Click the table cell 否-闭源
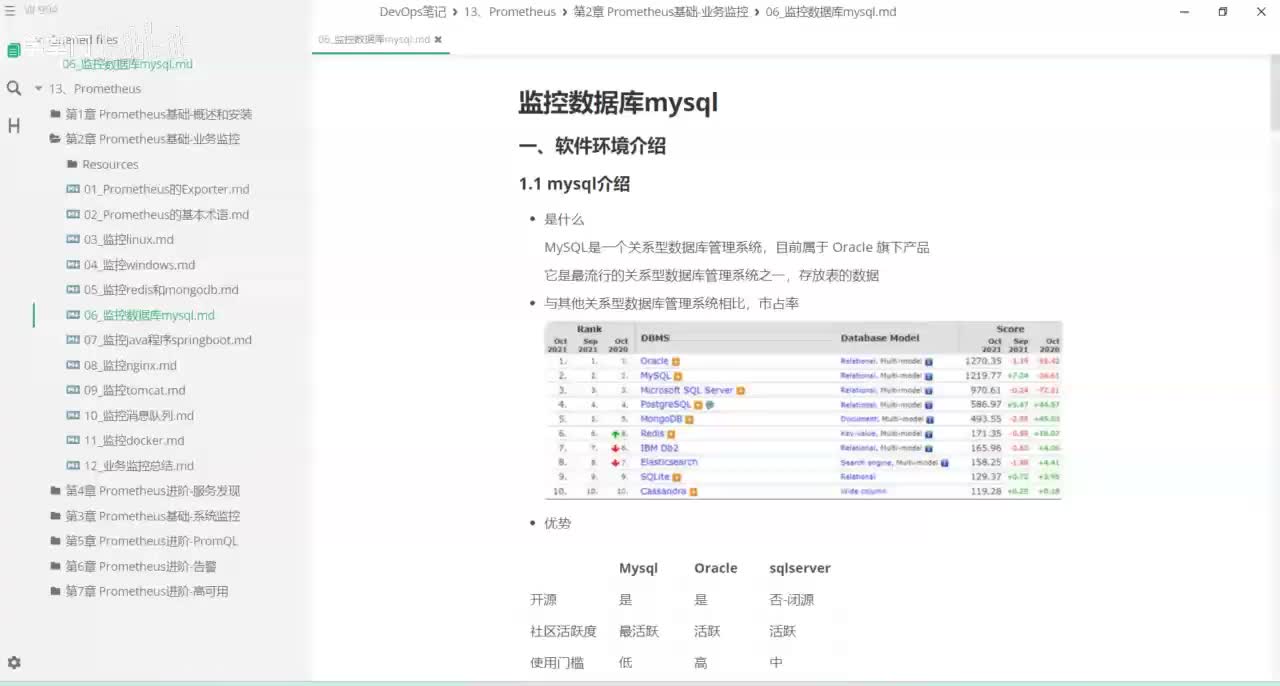The image size is (1280, 686). tap(792, 600)
